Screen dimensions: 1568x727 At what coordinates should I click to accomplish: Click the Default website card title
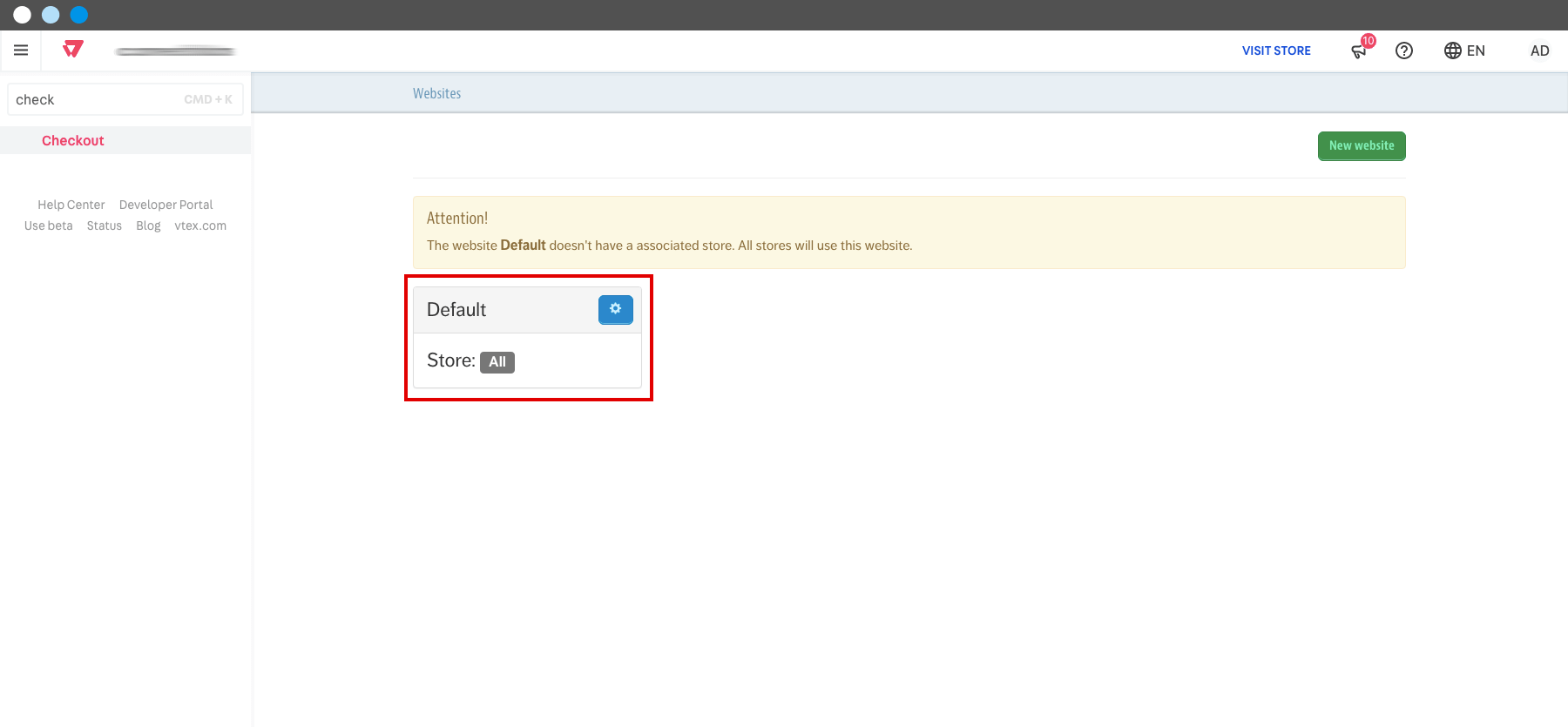coord(456,310)
